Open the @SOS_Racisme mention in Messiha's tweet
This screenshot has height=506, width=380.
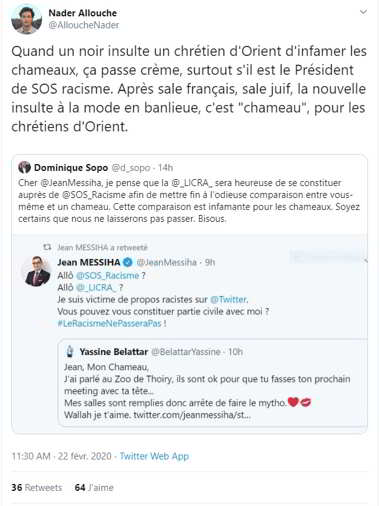click(x=107, y=276)
